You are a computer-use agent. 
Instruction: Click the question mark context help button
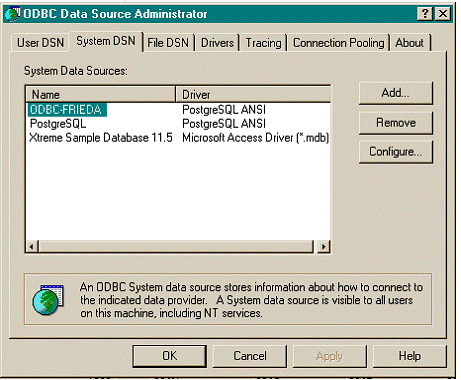tap(425, 14)
